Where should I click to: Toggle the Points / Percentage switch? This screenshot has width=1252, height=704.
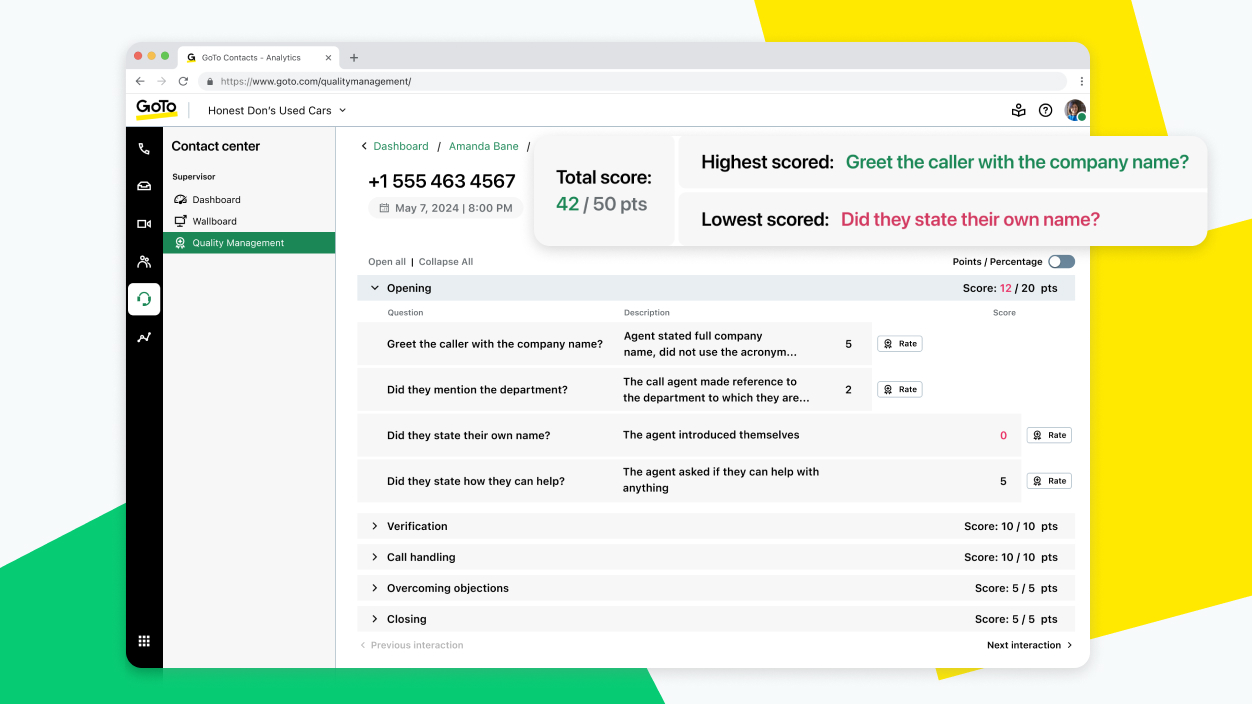[x=1061, y=262]
